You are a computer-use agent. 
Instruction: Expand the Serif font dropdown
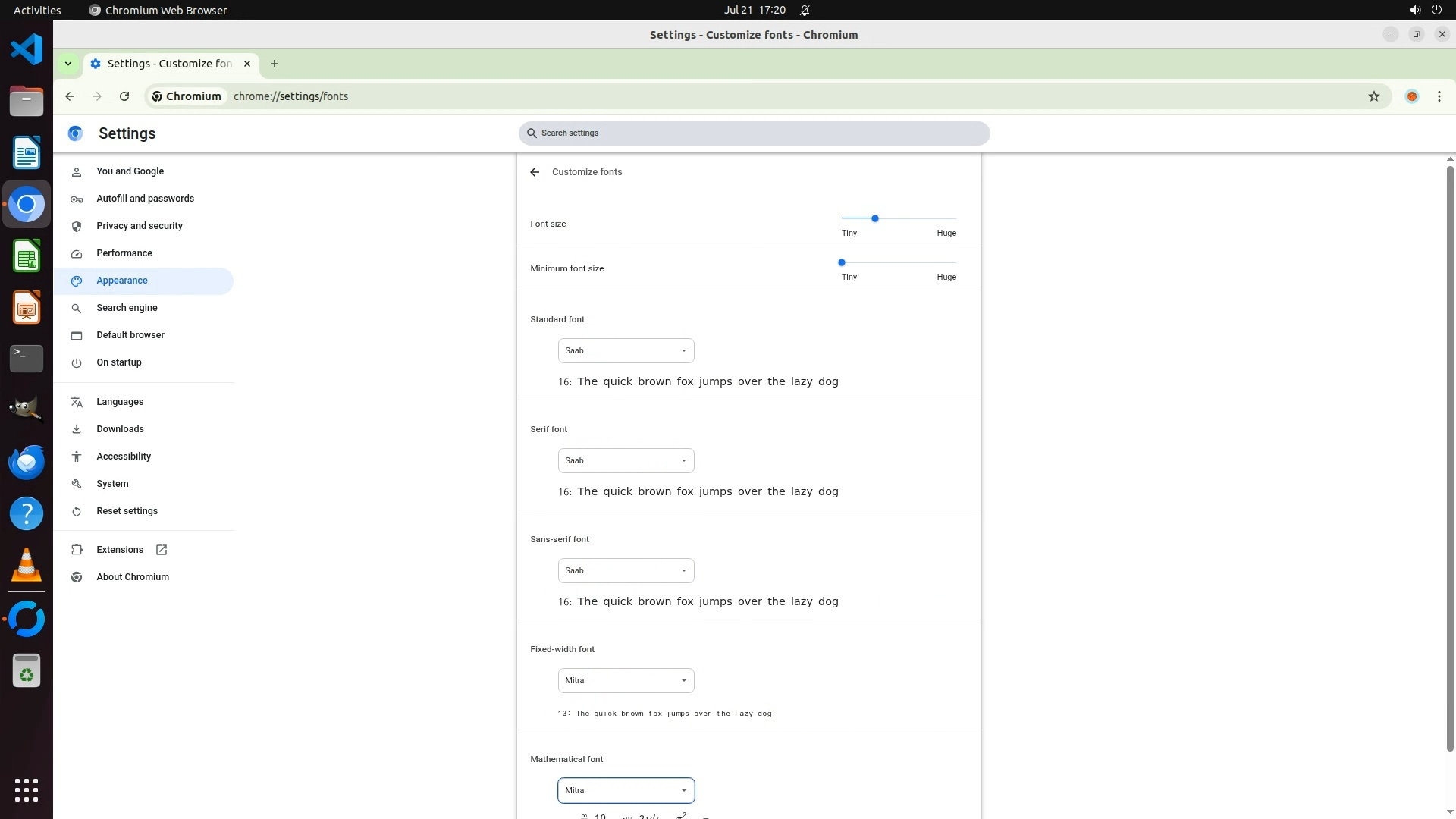[x=626, y=460]
